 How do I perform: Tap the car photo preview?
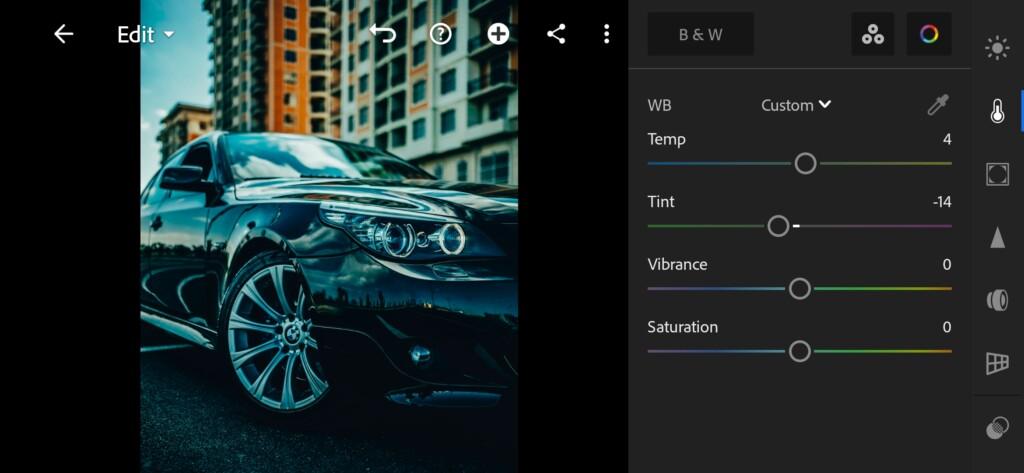[x=329, y=236]
